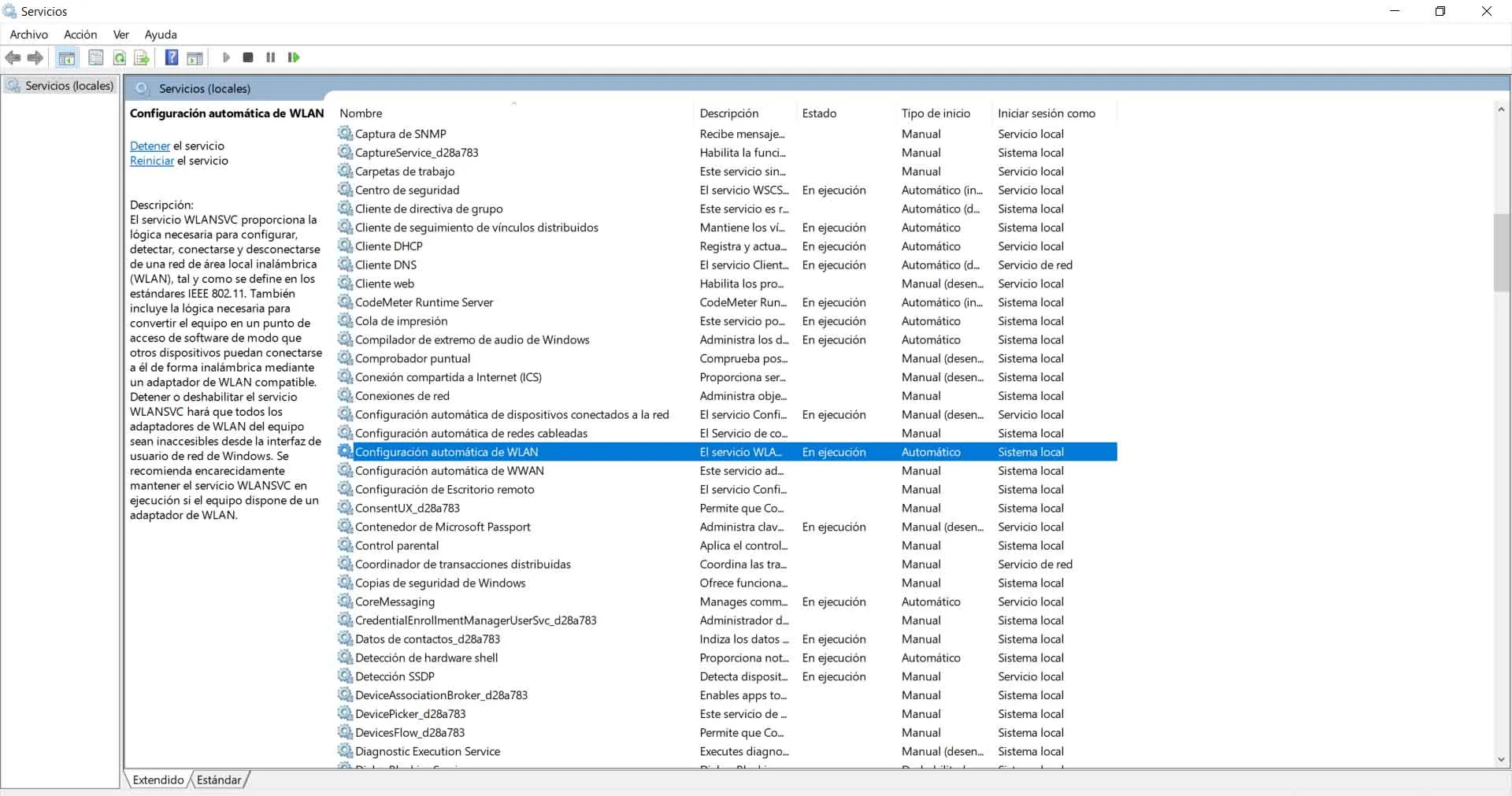
Task: Select Datos de contactos_d28a783 row
Action: [x=726, y=639]
